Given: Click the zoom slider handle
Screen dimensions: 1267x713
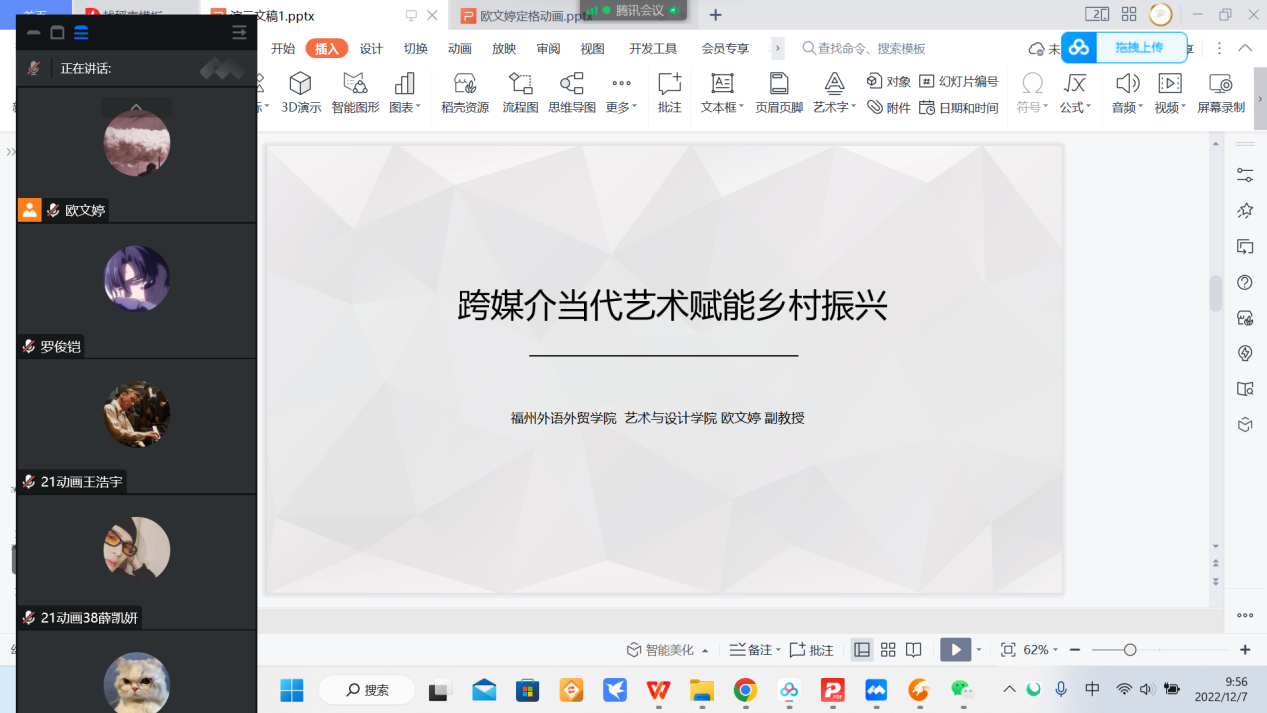Looking at the screenshot, I should click(x=1130, y=650).
